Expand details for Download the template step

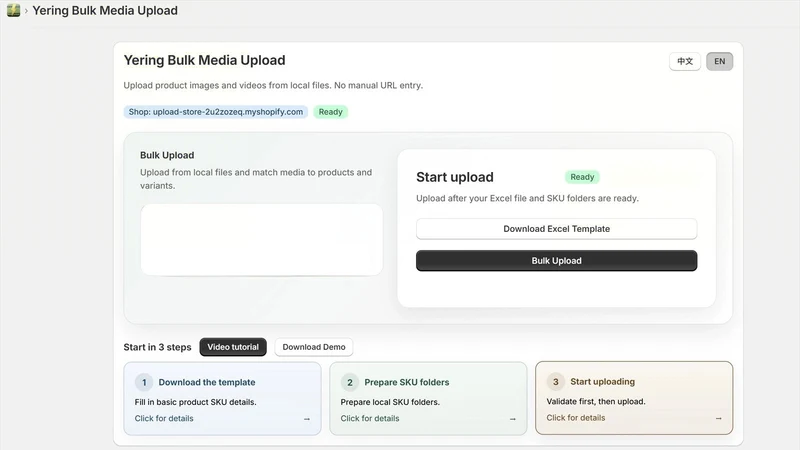click(x=164, y=418)
